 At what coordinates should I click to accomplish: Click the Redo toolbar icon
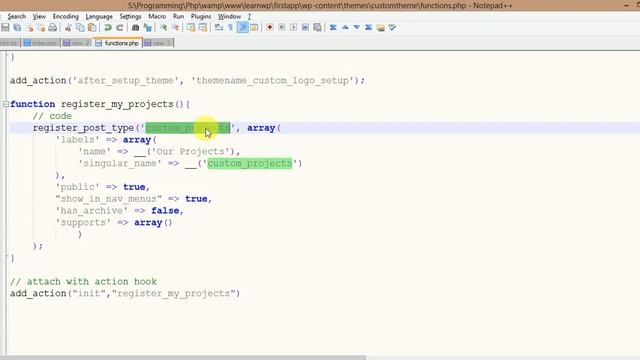point(120,27)
